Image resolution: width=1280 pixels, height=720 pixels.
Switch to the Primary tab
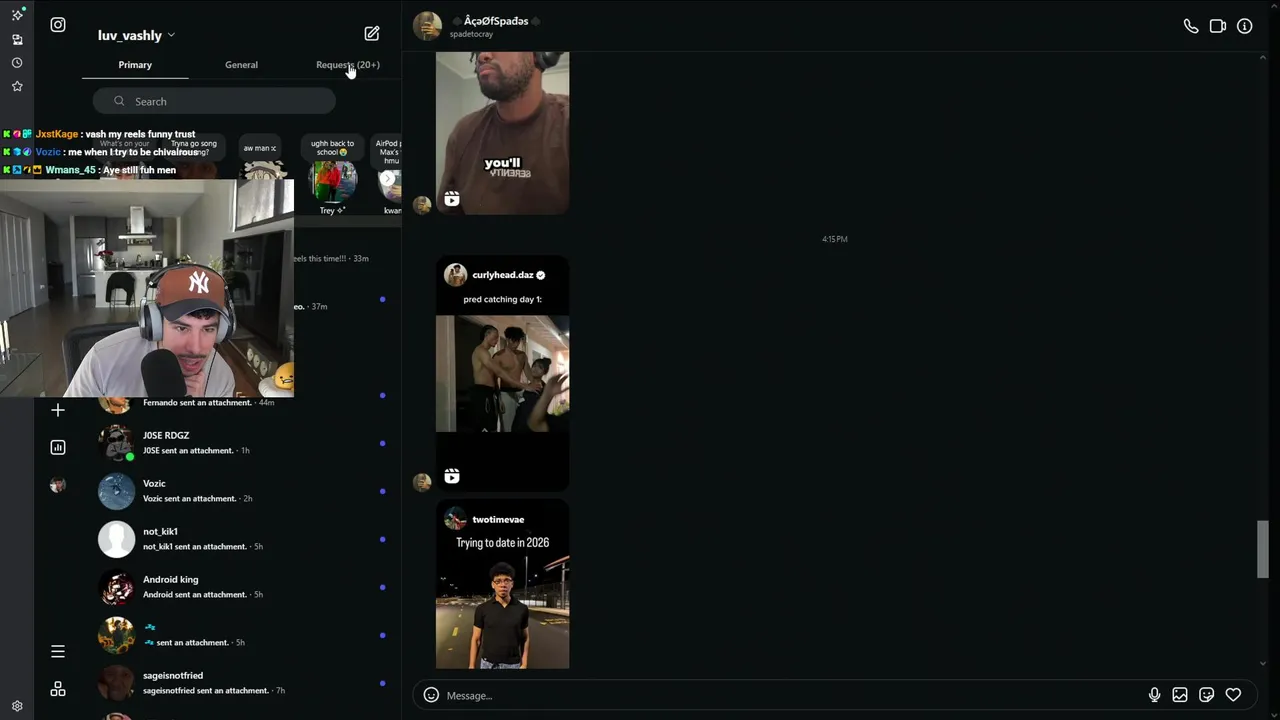click(135, 65)
